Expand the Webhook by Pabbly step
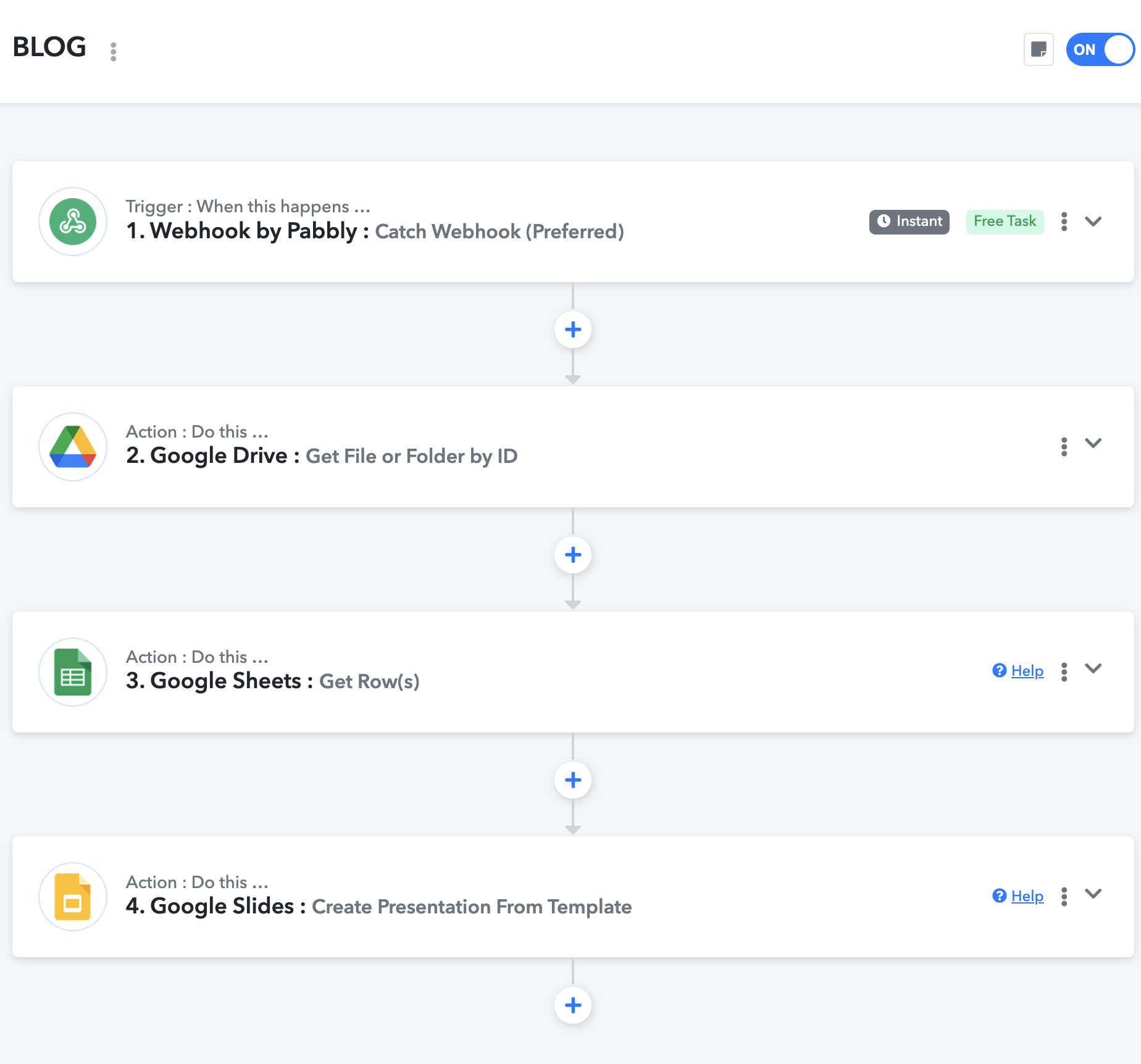Screen dimensions: 1141x1064 [1093, 222]
